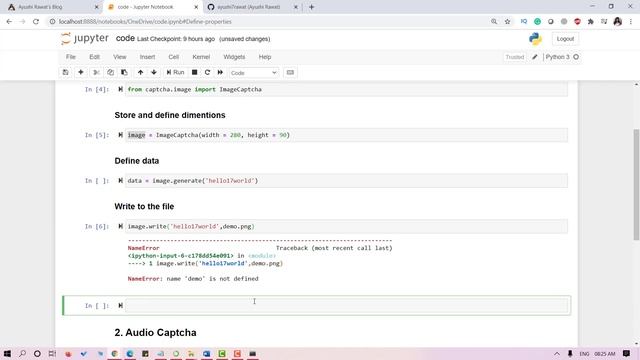Run the ImageCaptcha import cell via its run icon

coord(120,89)
